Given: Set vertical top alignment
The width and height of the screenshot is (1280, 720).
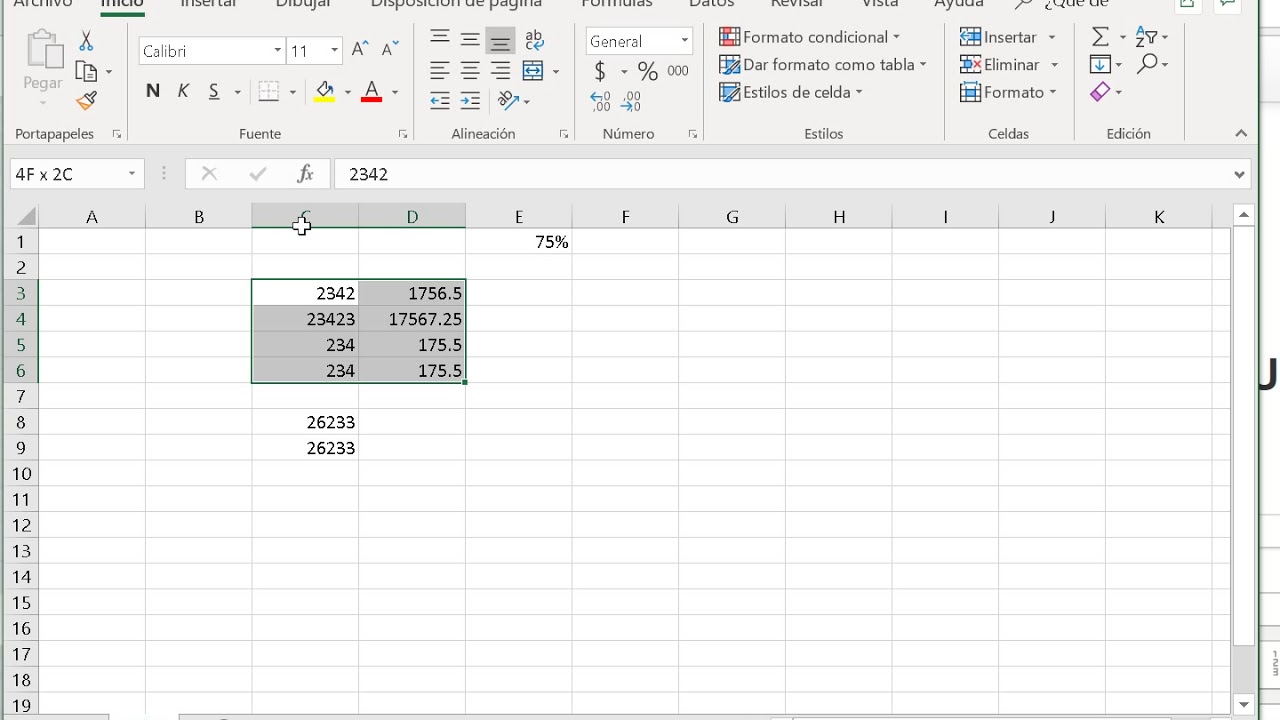Looking at the screenshot, I should (x=440, y=38).
